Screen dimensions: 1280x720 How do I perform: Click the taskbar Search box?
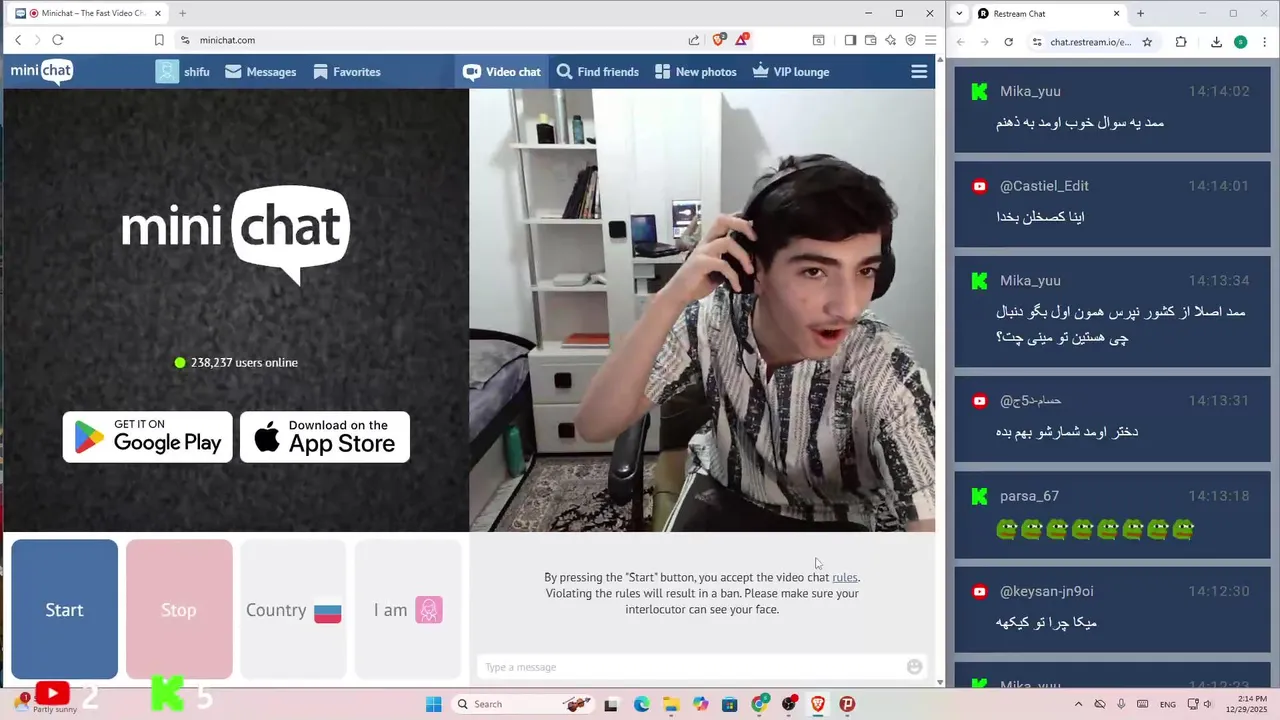(x=522, y=704)
